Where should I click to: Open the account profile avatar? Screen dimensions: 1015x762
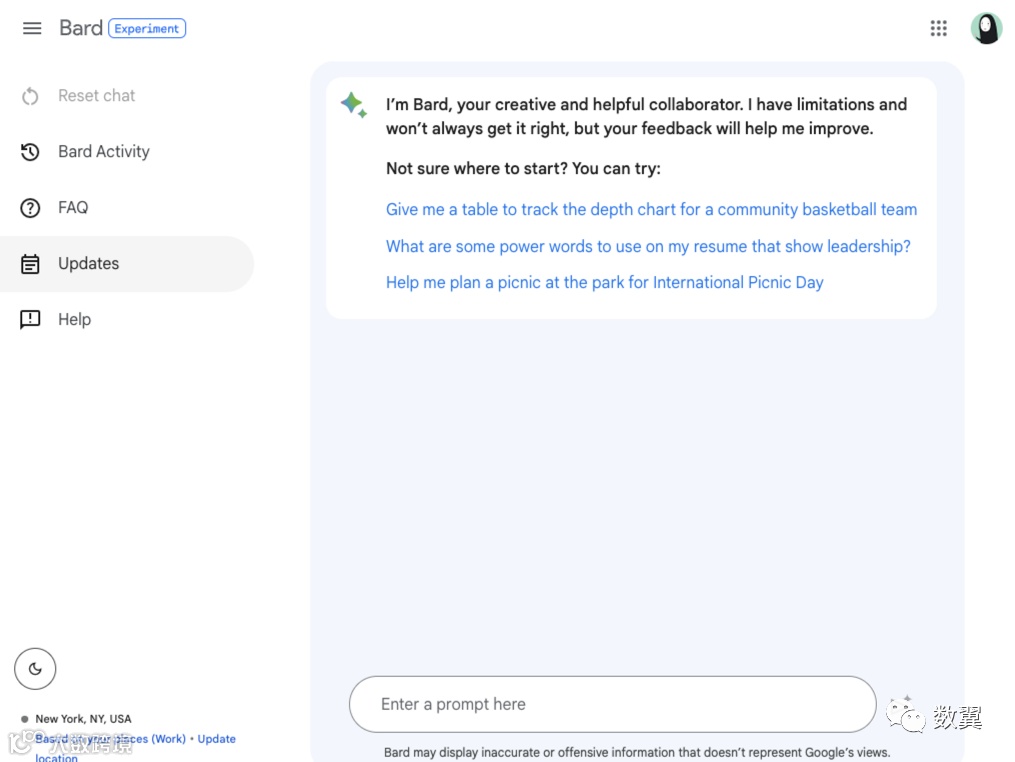point(987,28)
